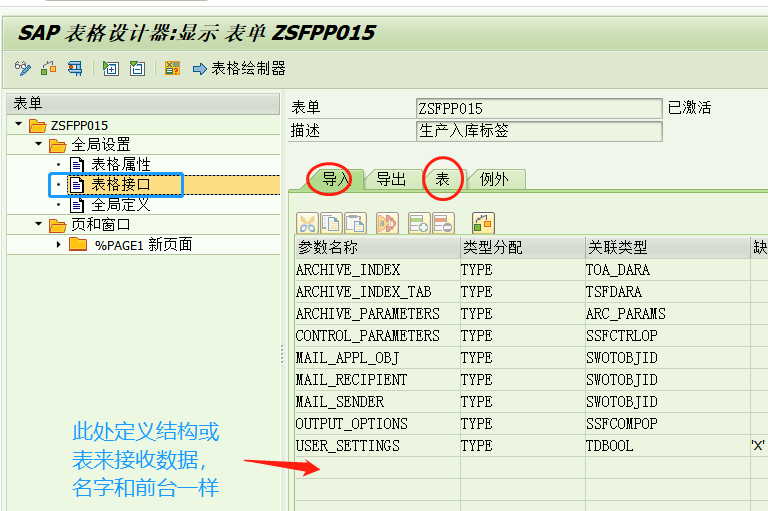
Task: Select 全局定义 in the tree
Action: pos(120,205)
